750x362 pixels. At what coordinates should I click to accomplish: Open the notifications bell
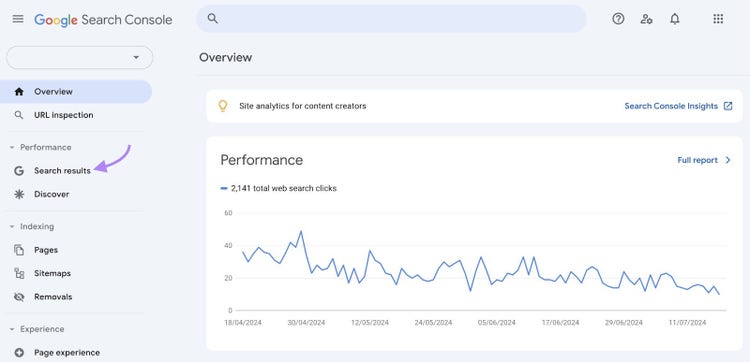[x=674, y=19]
